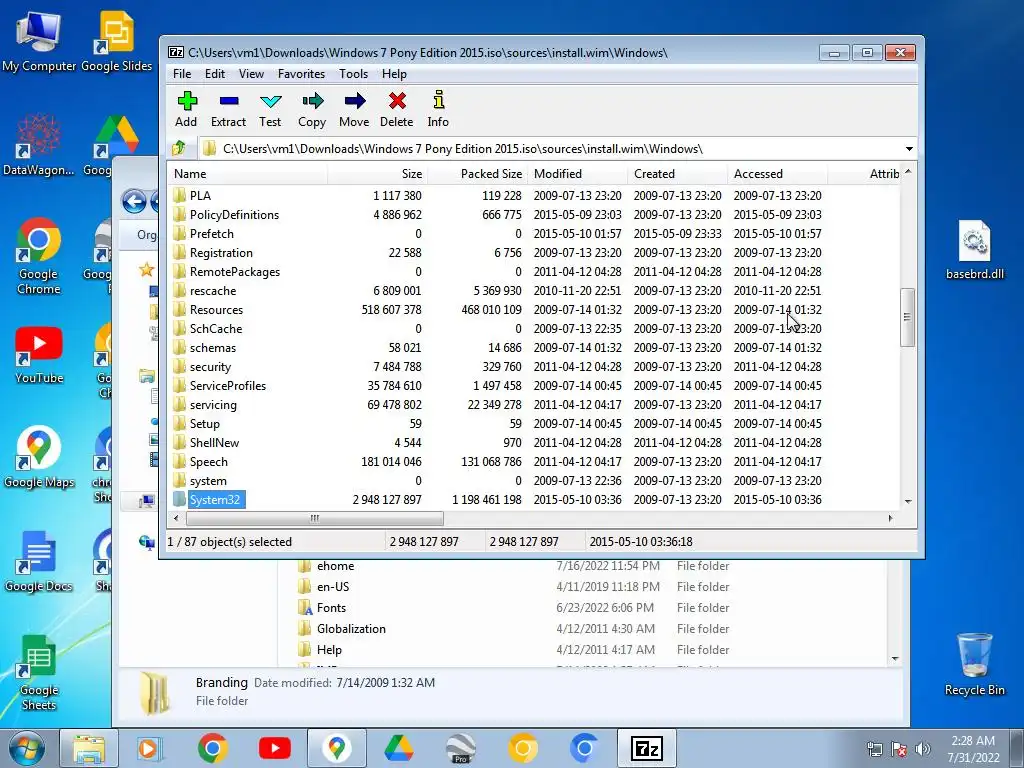The height and width of the screenshot is (768, 1024).
Task: Sort by the Modified column header
Action: point(577,174)
